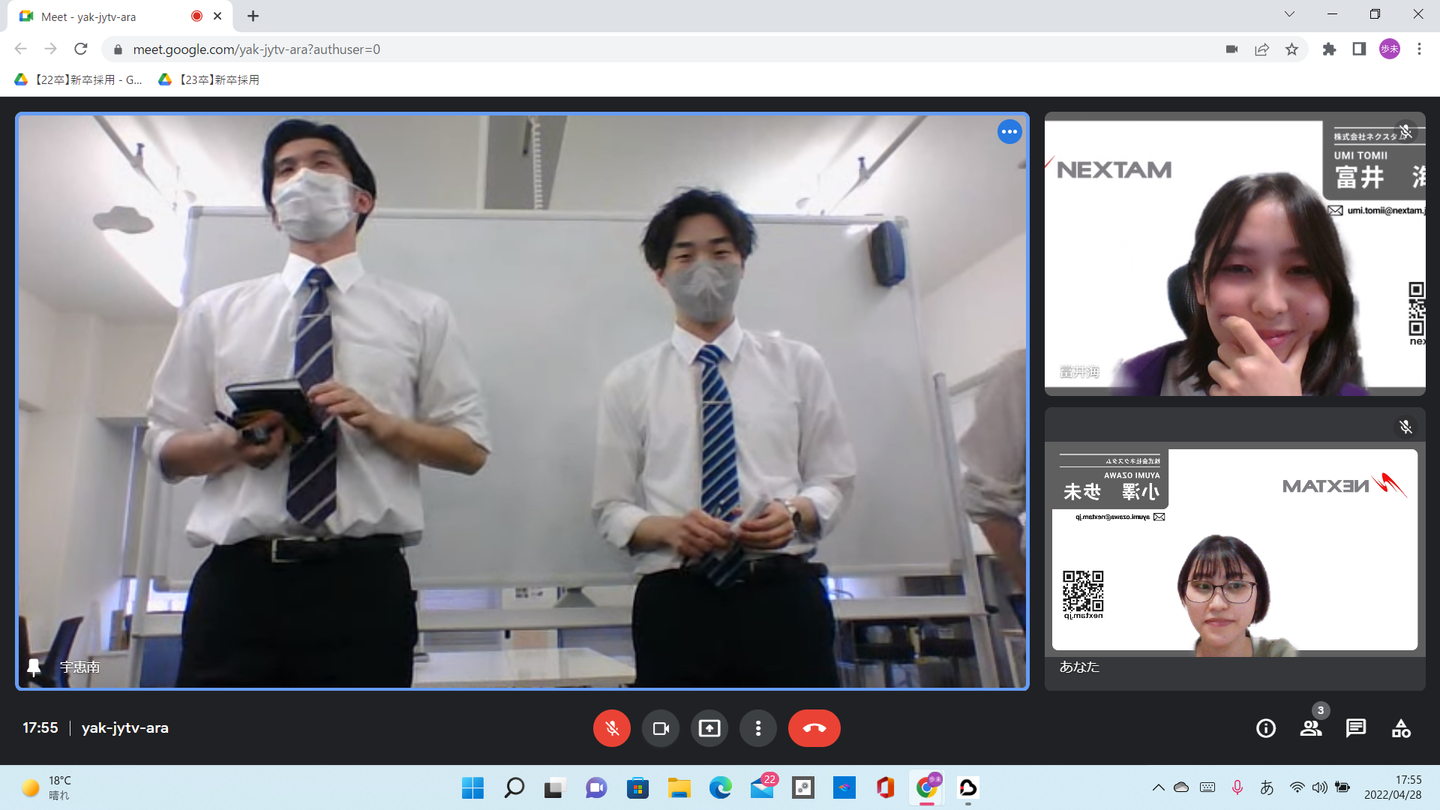Click muted mic icon on self-view tile

(1406, 427)
